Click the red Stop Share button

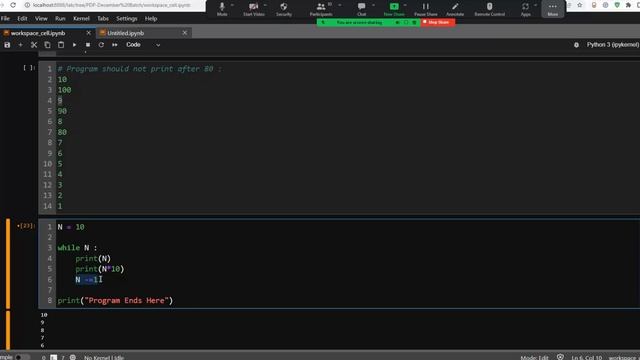pyautogui.click(x=438, y=22)
